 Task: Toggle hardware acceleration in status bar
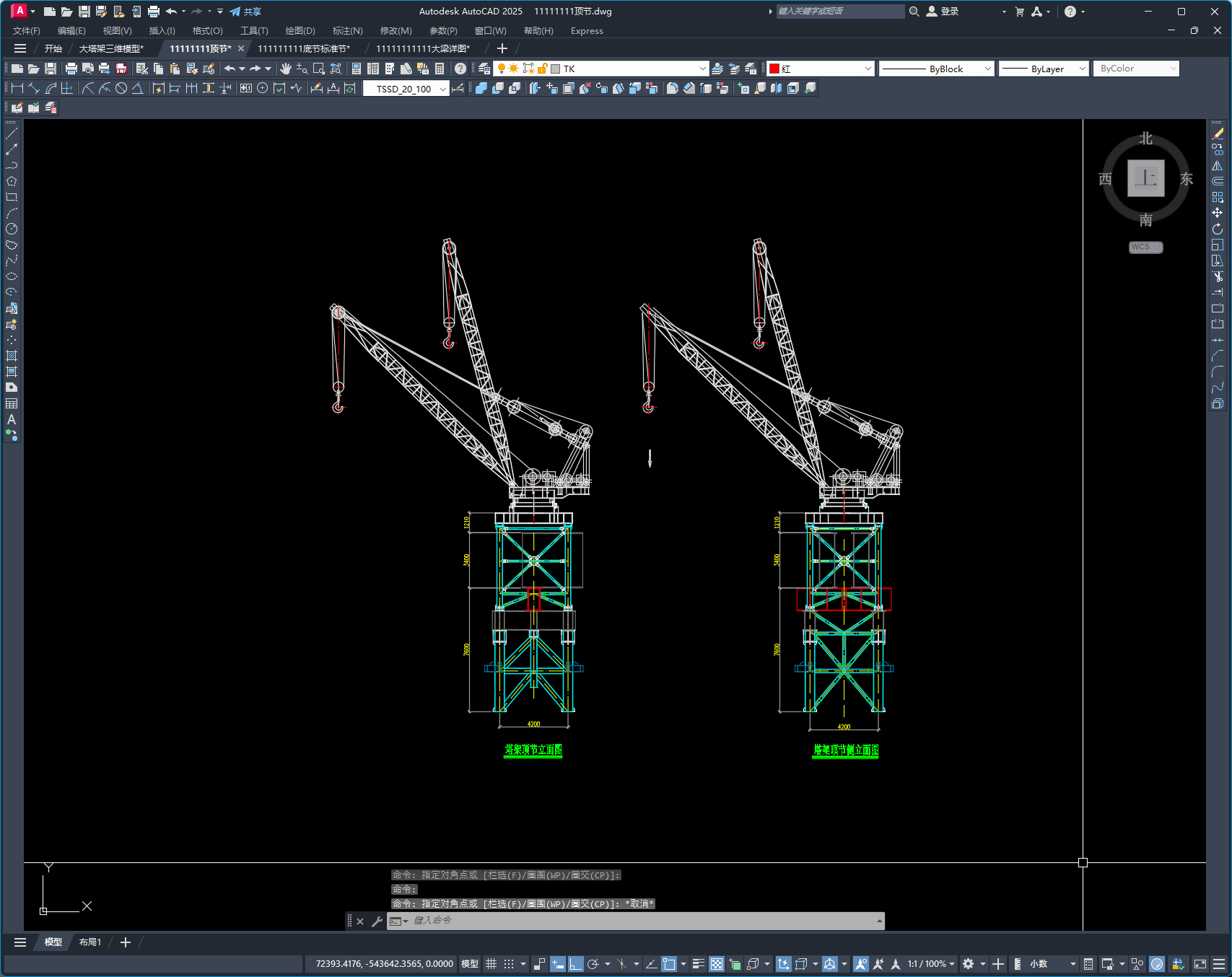click(x=1157, y=964)
